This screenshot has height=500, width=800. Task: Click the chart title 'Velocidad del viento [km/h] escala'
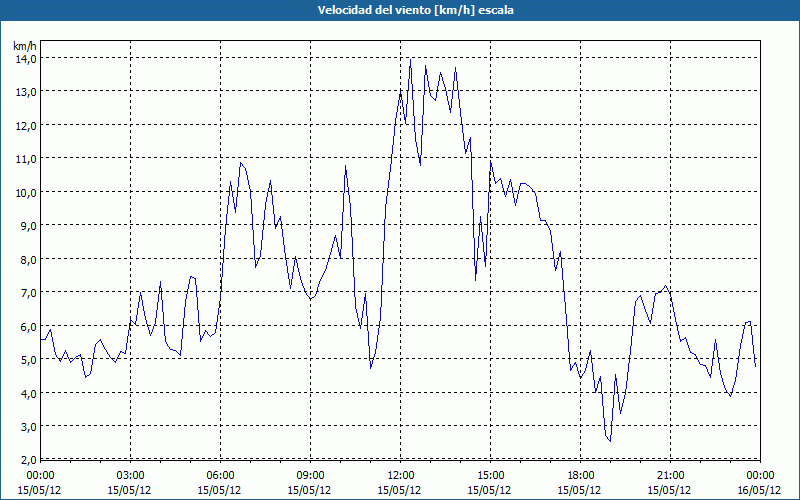[415, 10]
